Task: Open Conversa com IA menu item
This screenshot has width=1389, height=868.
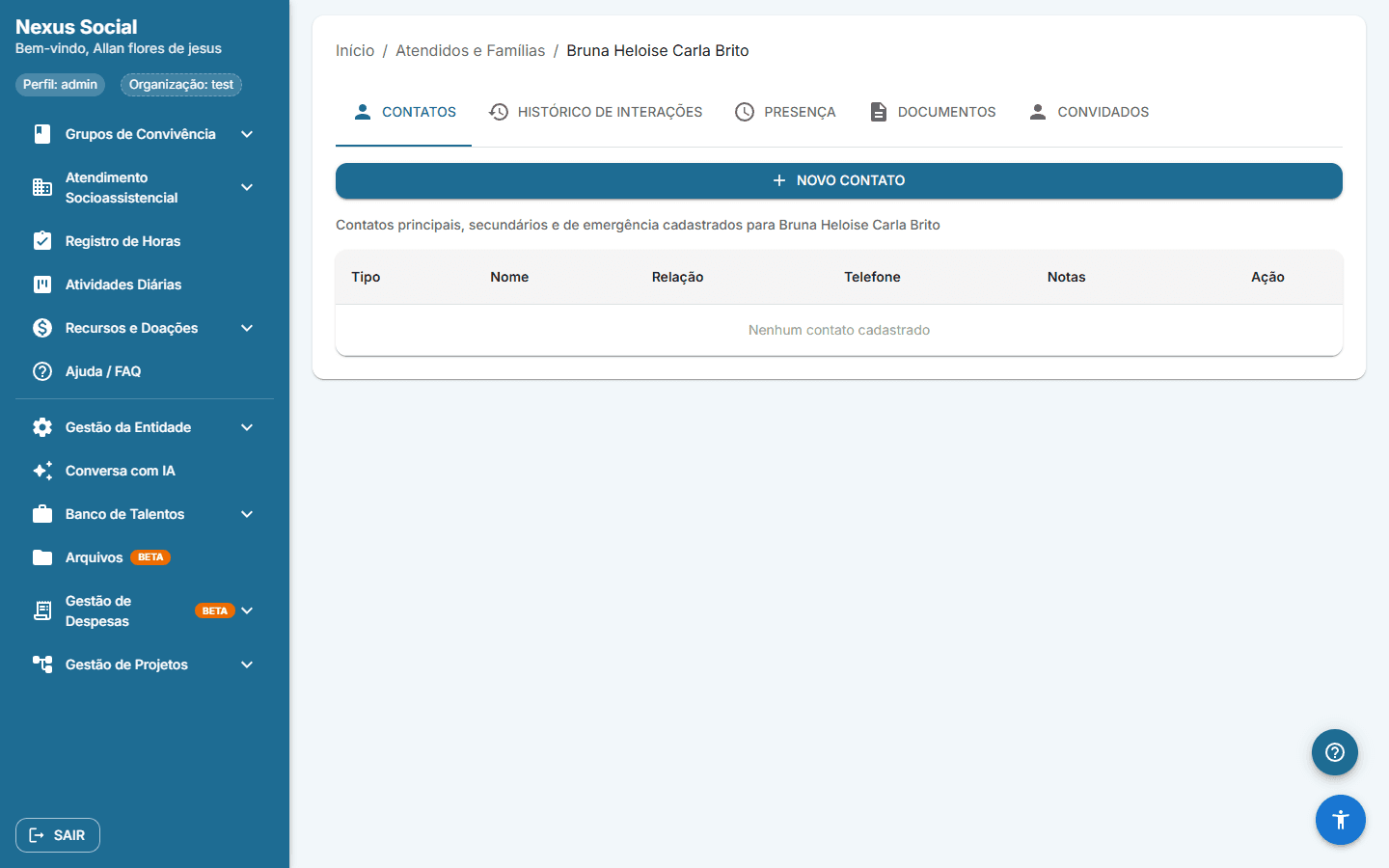Action: coord(145,471)
